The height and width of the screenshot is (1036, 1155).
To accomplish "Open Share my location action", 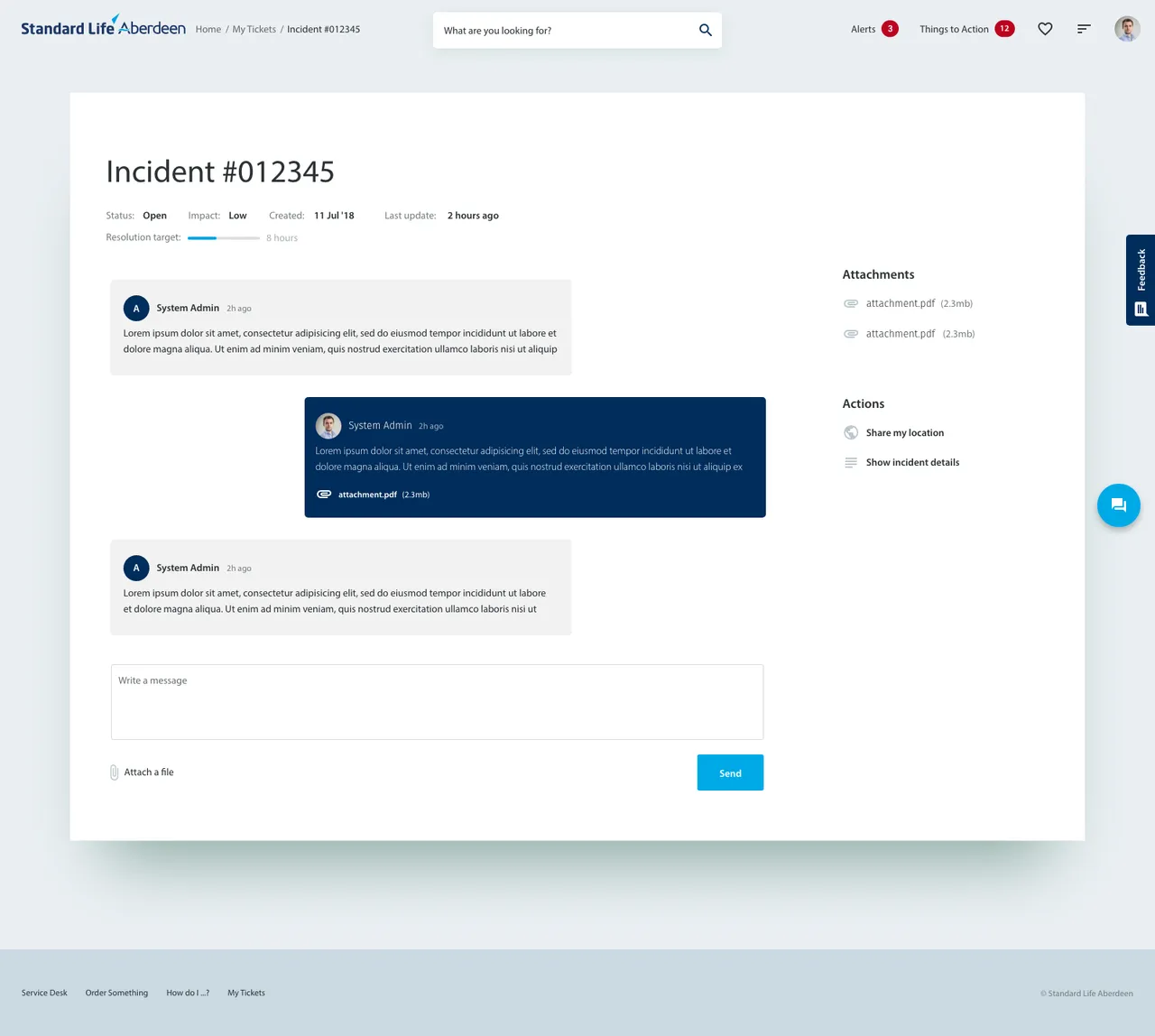I will click(905, 432).
